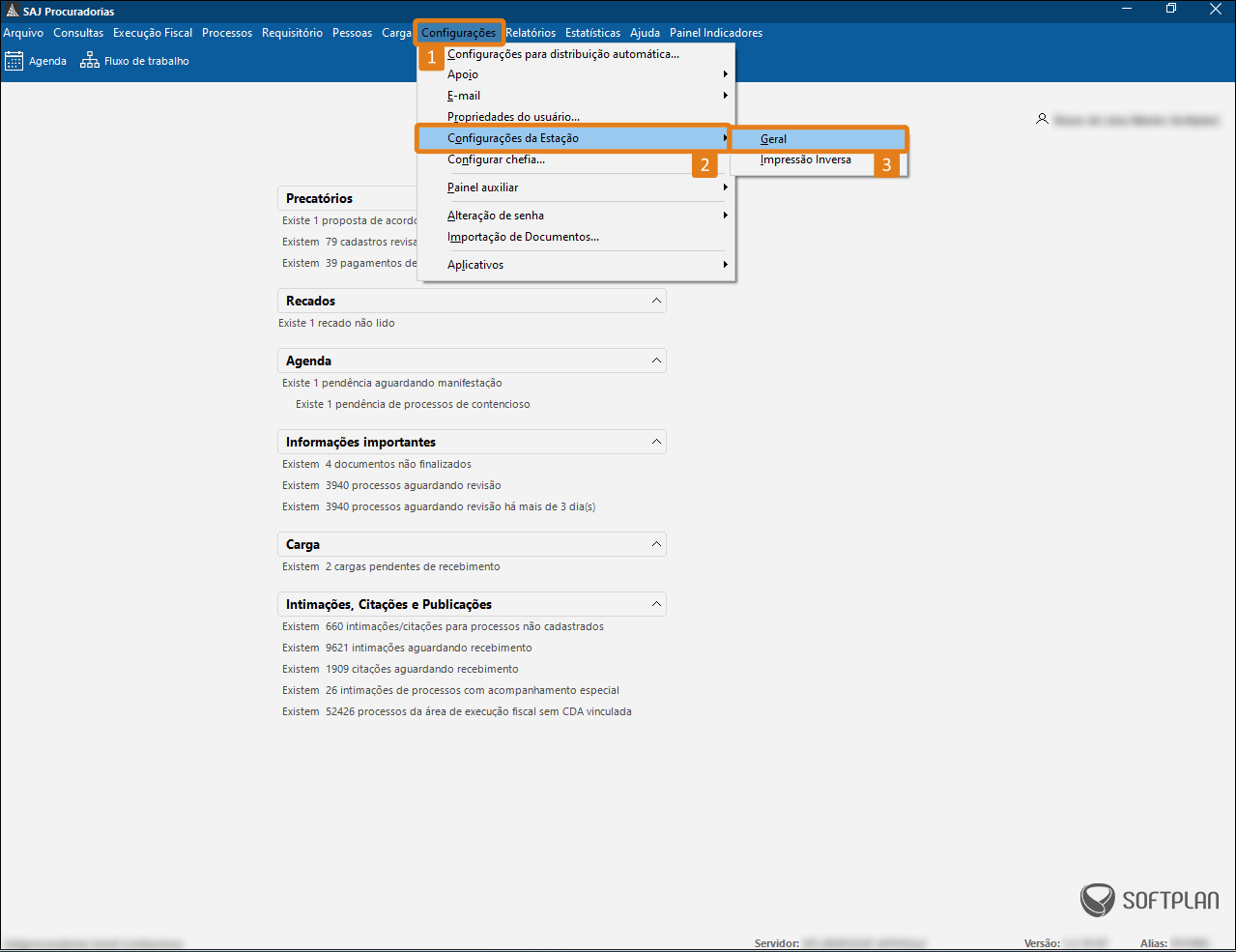The height and width of the screenshot is (952, 1236).
Task: Open 2 cargas pendentes de recebimento
Action: 412,566
